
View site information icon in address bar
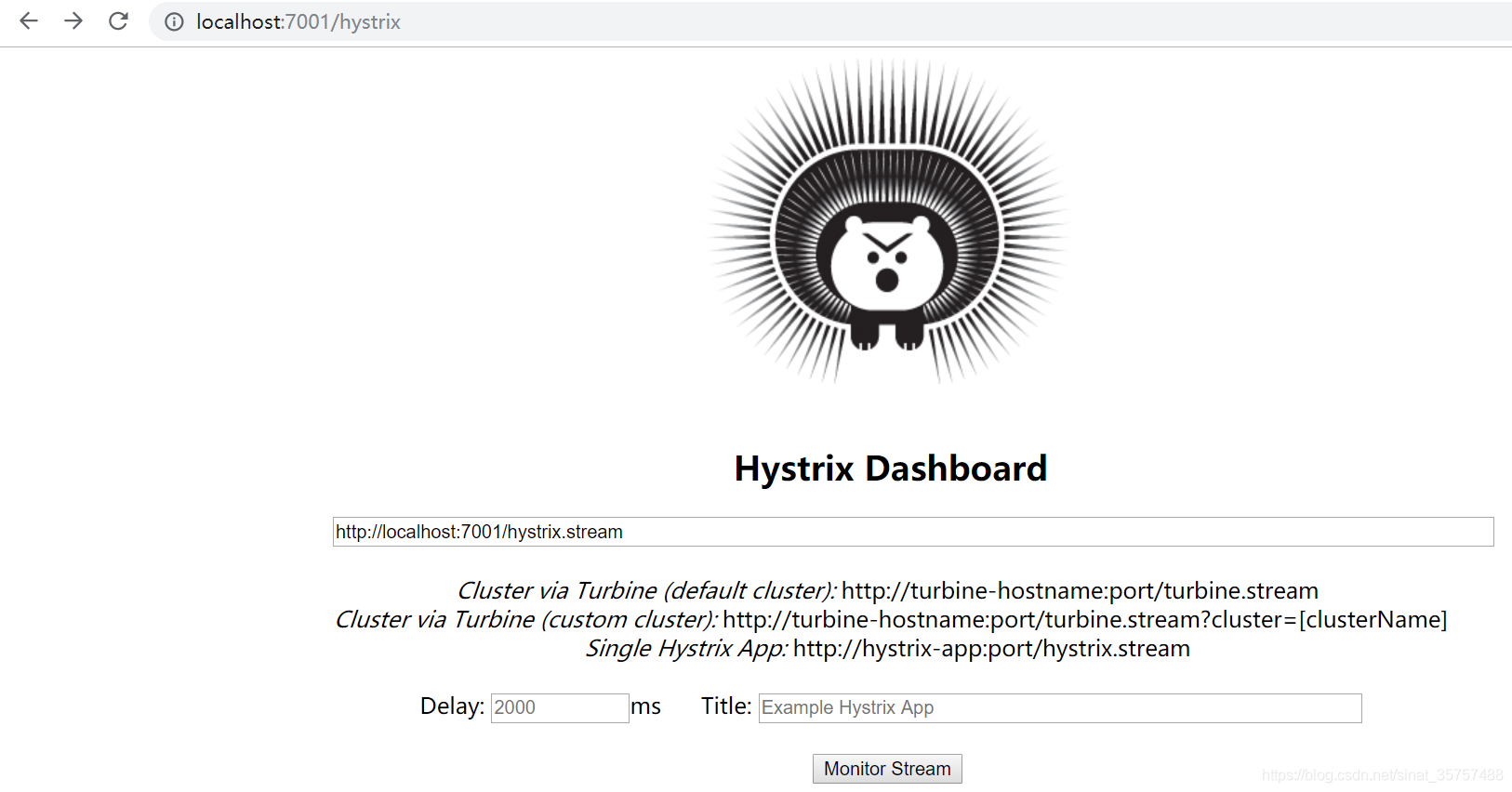pos(174,21)
